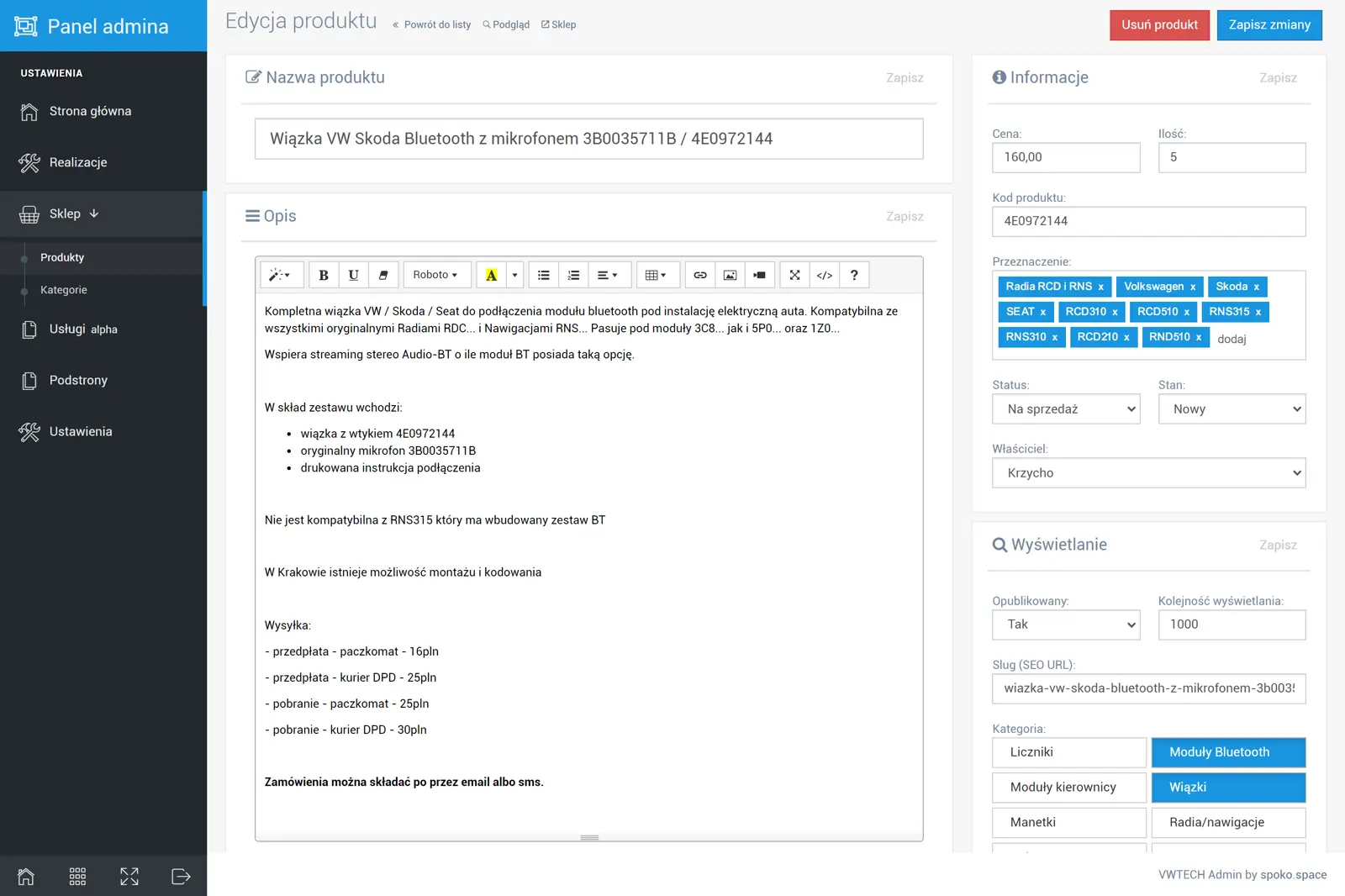Image resolution: width=1345 pixels, height=896 pixels.
Task: Toggle fullscreen mode for the editor
Action: click(794, 275)
